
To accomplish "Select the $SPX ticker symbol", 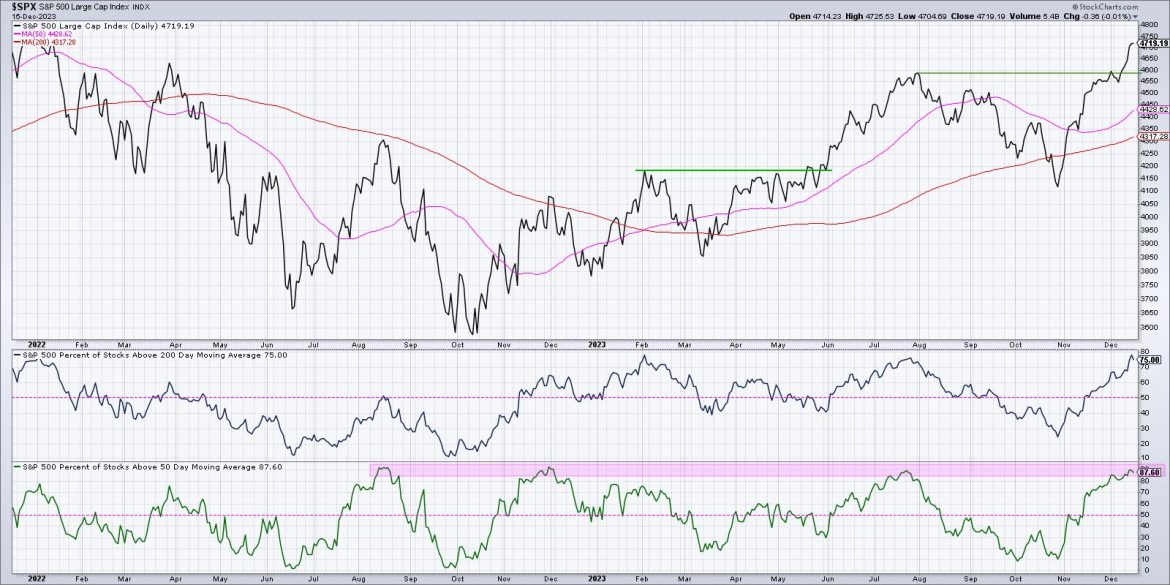I will tap(24, 6).
